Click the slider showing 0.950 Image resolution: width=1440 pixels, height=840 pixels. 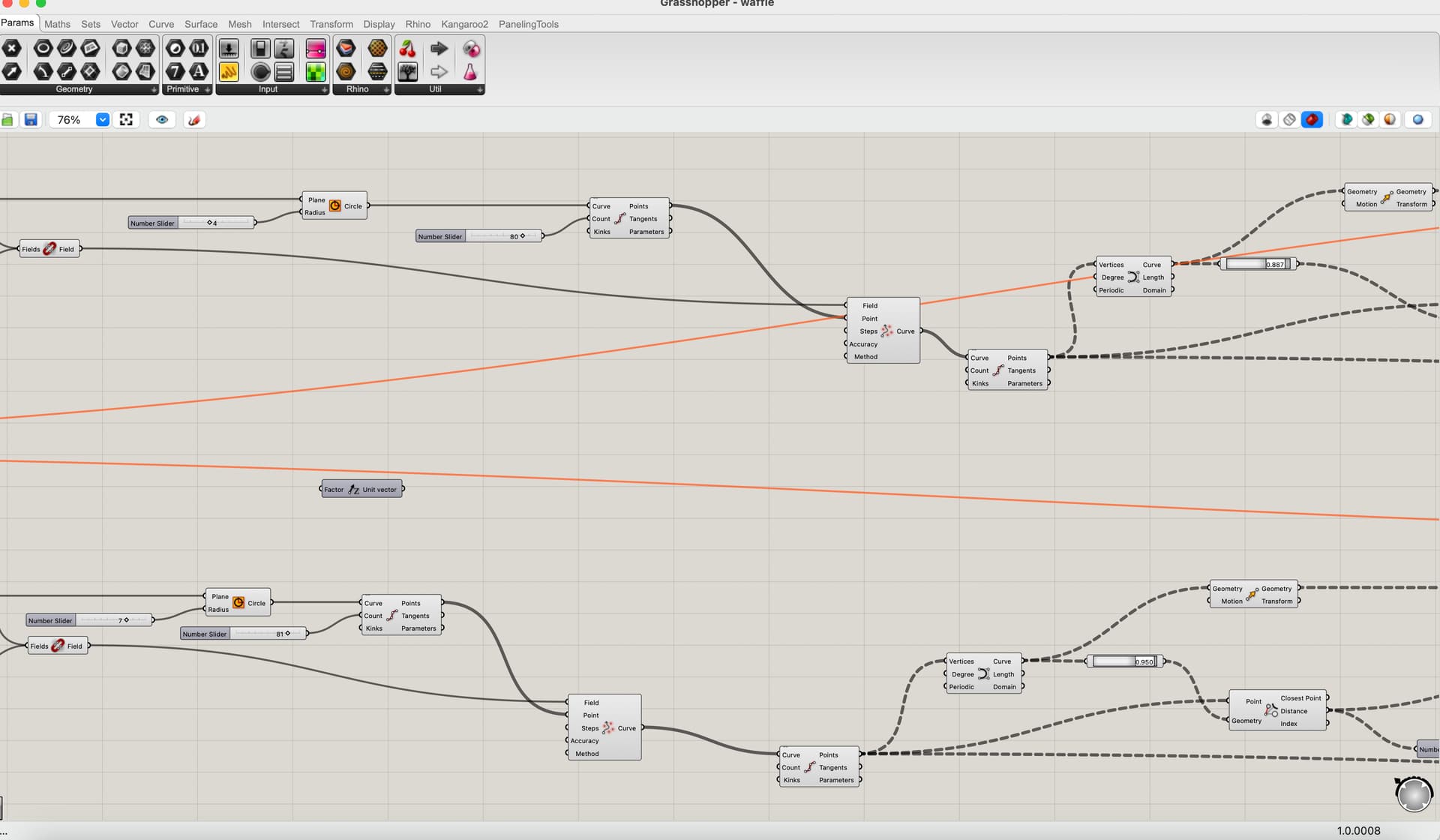[x=1126, y=661]
